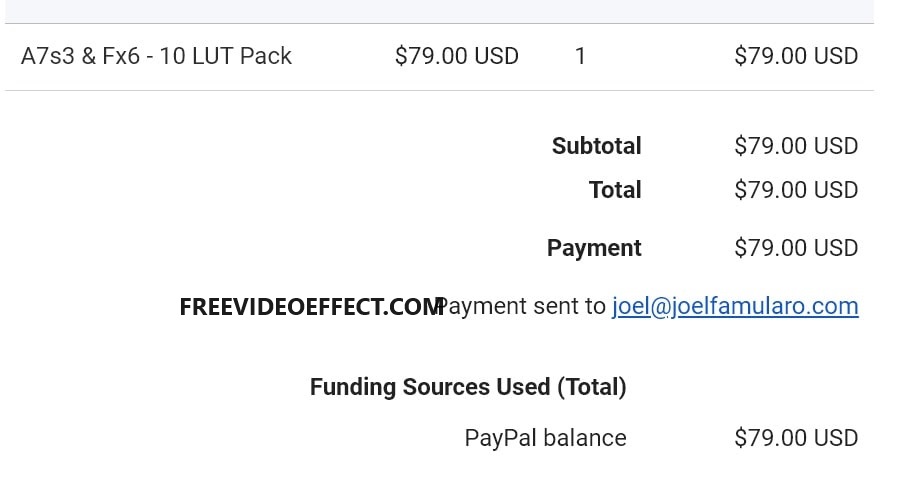Screen dimensions: 906x484
Task: Click the A7s3 & Fx6 LUT Pack item name
Action: click(156, 56)
